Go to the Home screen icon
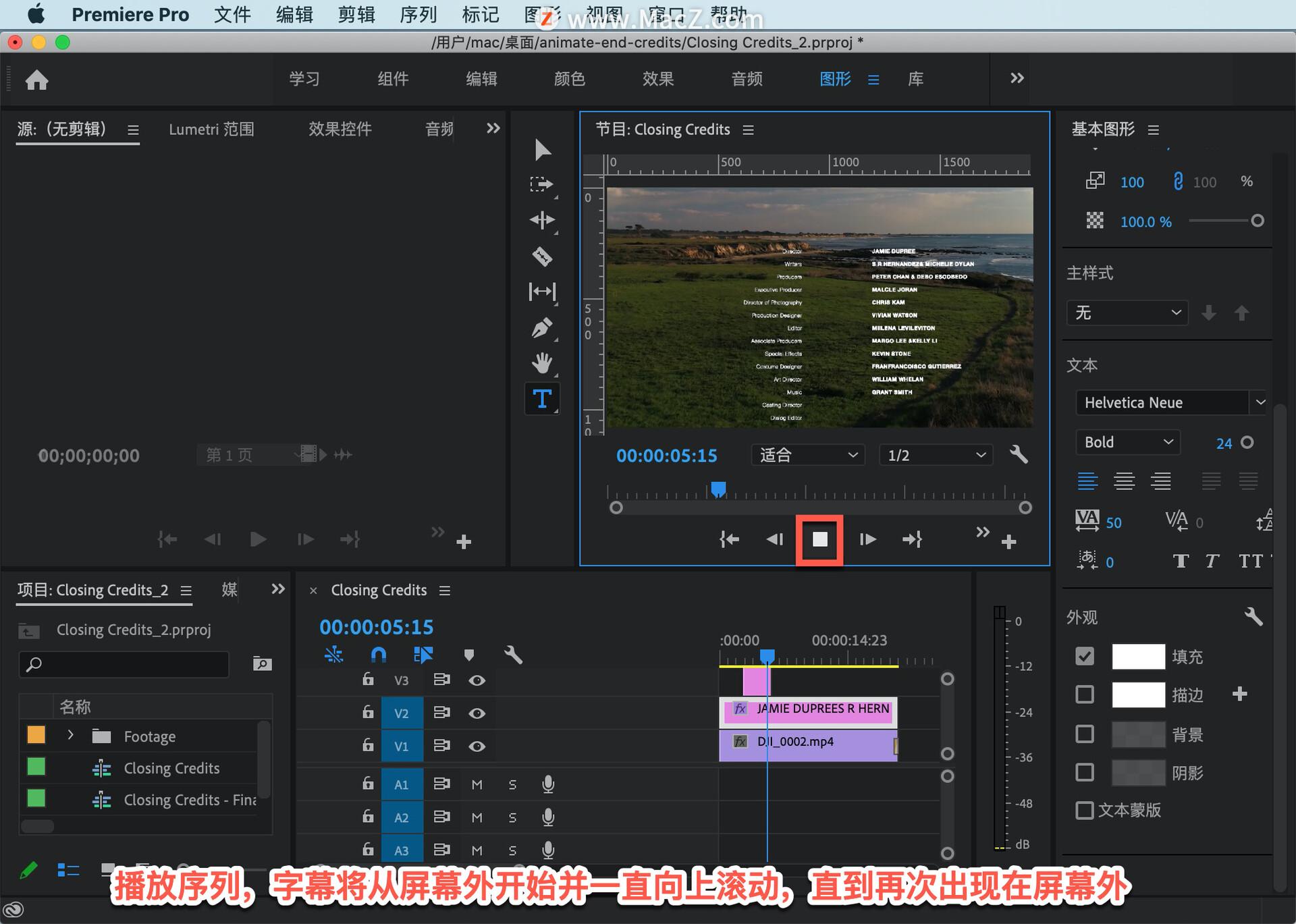The width and height of the screenshot is (1296, 924). coord(37,80)
